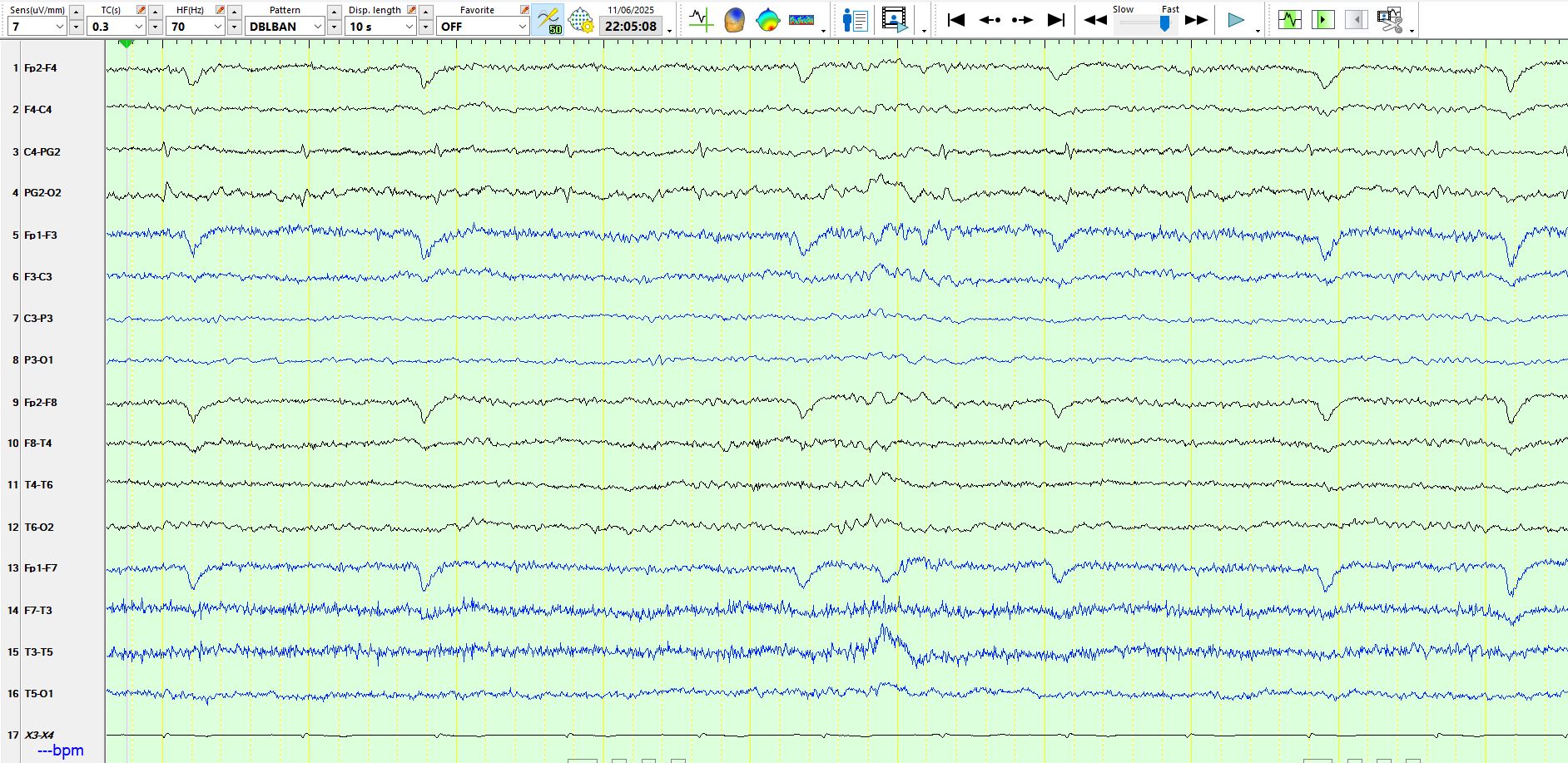Select channel label T4-T6
This screenshot has width=1568, height=763.
(x=38, y=485)
